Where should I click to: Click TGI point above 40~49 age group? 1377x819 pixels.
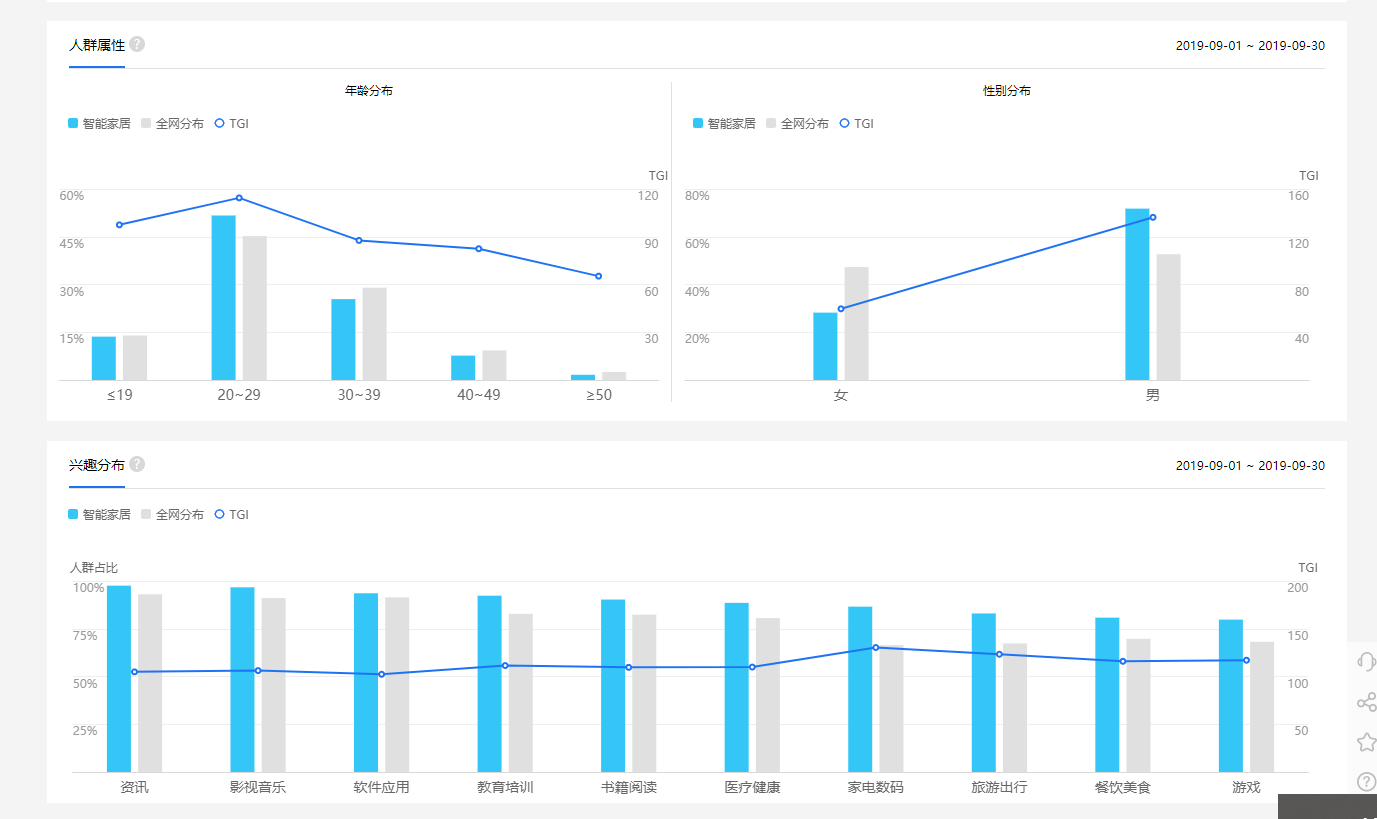pos(478,249)
